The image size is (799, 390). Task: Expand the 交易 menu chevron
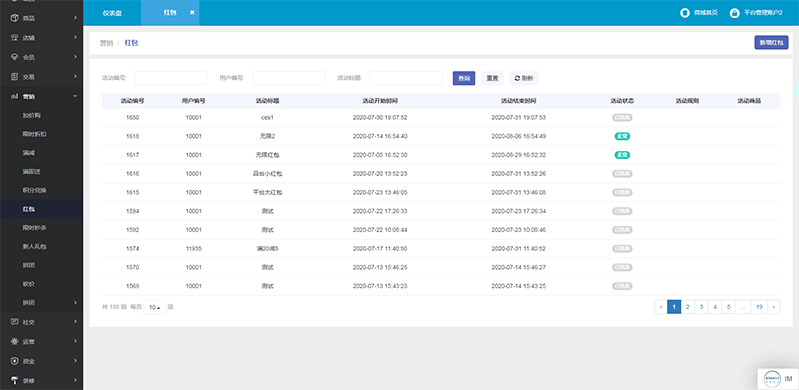click(x=75, y=76)
